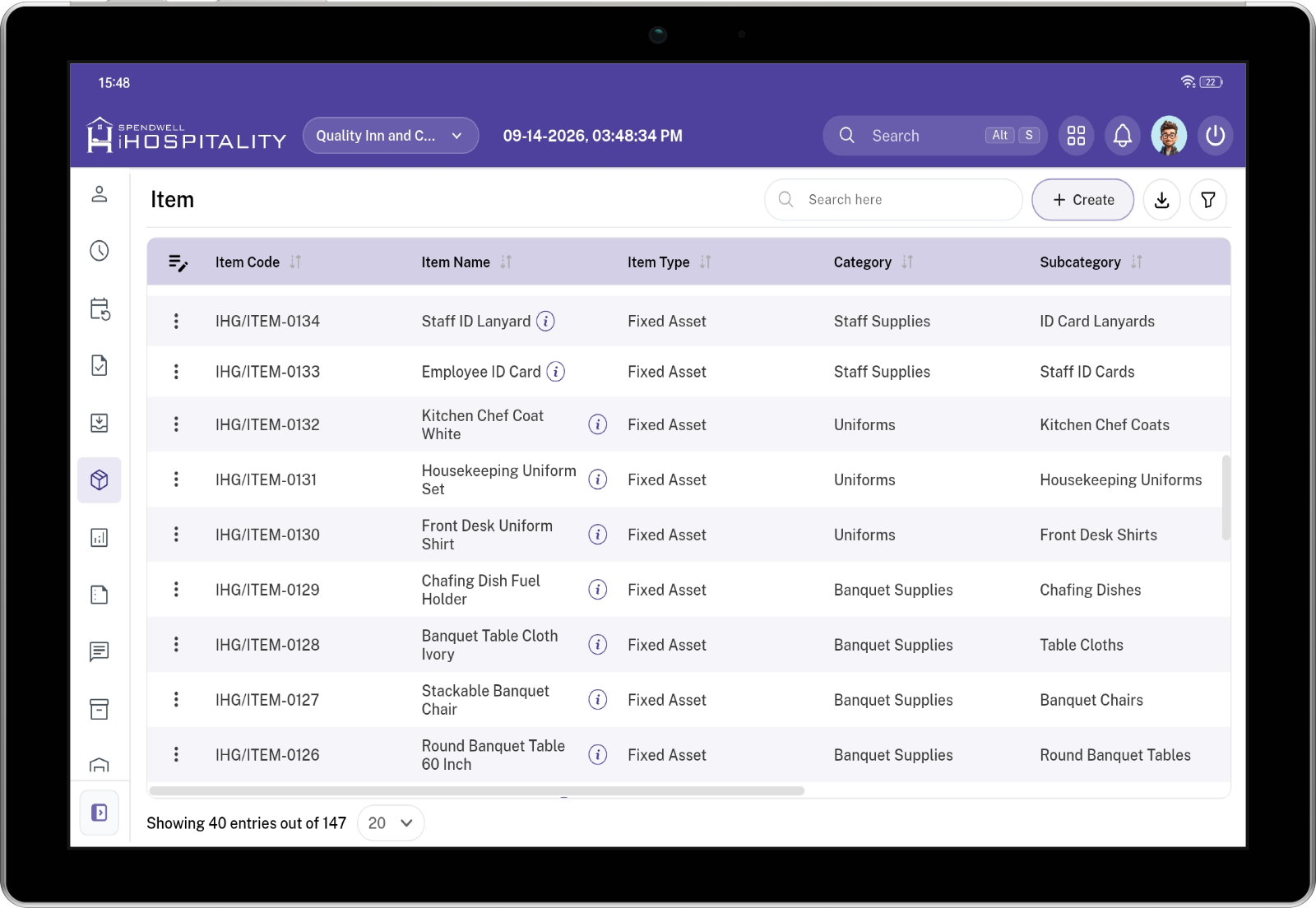The height and width of the screenshot is (908, 1316).
Task: Open notifications bell
Action: point(1122,136)
